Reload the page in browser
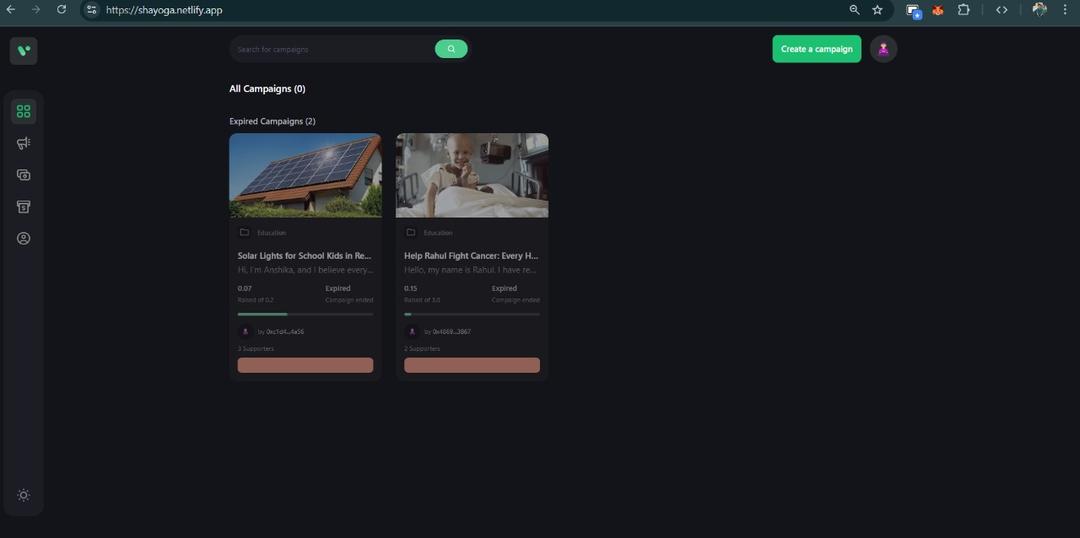1080x538 pixels. (61, 10)
